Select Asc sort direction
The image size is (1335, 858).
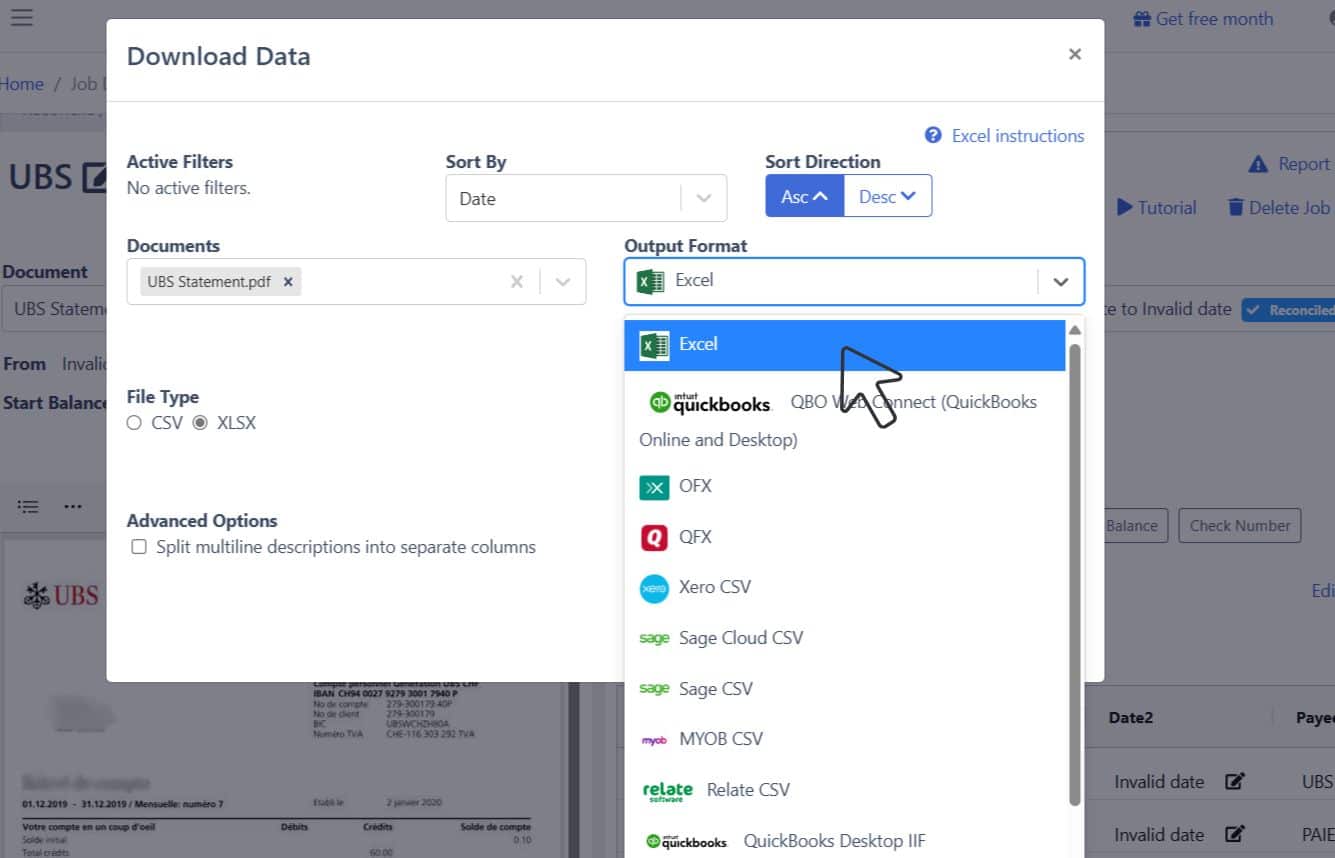(805, 196)
